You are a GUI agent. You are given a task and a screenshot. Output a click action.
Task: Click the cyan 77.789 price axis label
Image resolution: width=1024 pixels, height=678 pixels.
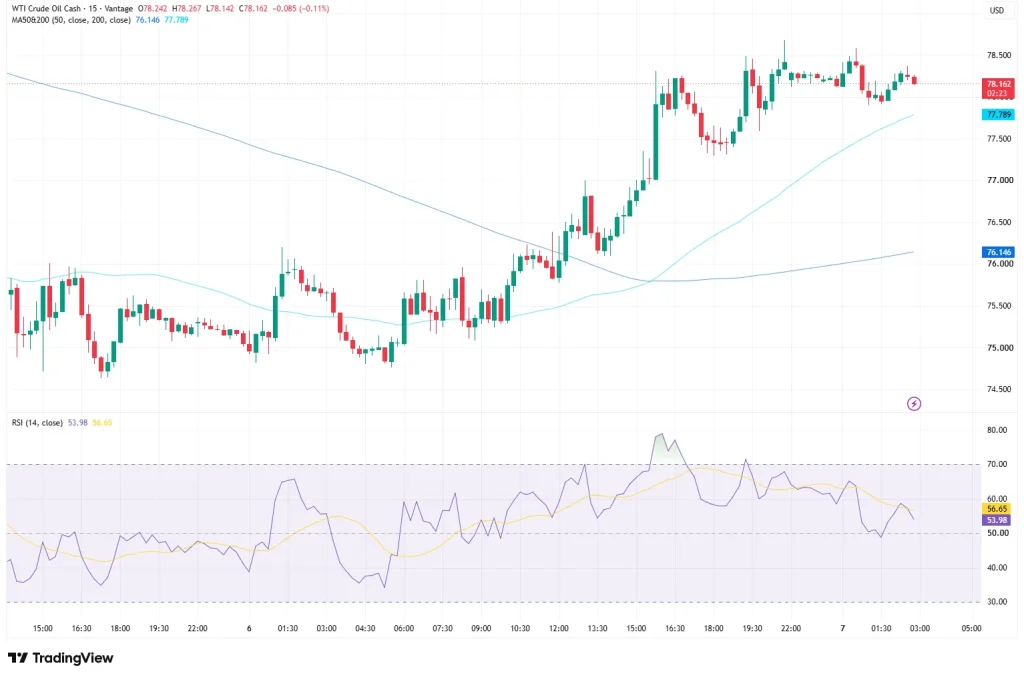(999, 114)
